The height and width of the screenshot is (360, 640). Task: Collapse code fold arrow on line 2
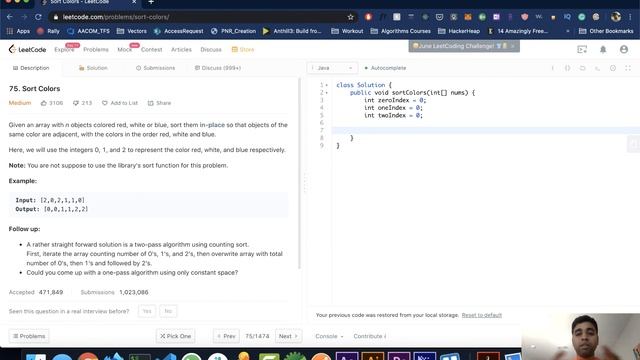click(327, 93)
